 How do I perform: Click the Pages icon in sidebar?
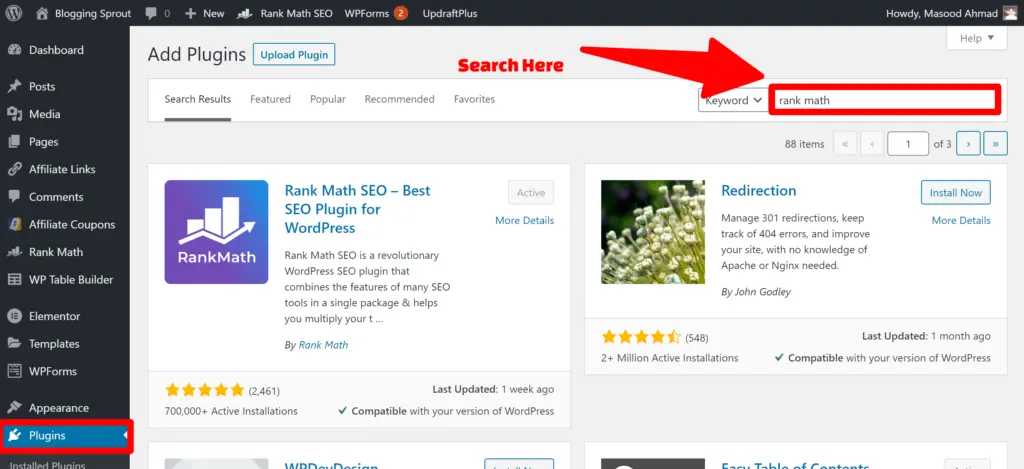tap(14, 142)
